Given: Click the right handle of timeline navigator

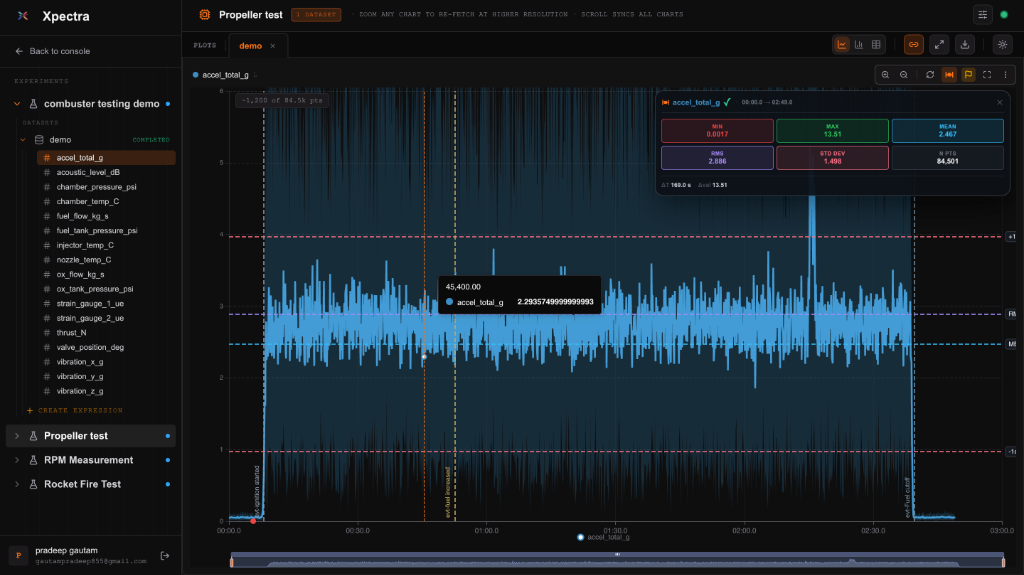Looking at the screenshot, I should (1004, 561).
